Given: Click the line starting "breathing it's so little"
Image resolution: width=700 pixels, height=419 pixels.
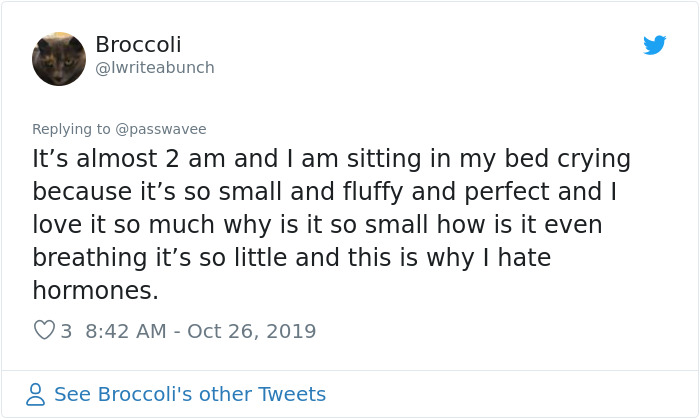Looking at the screenshot, I should tap(292, 258).
